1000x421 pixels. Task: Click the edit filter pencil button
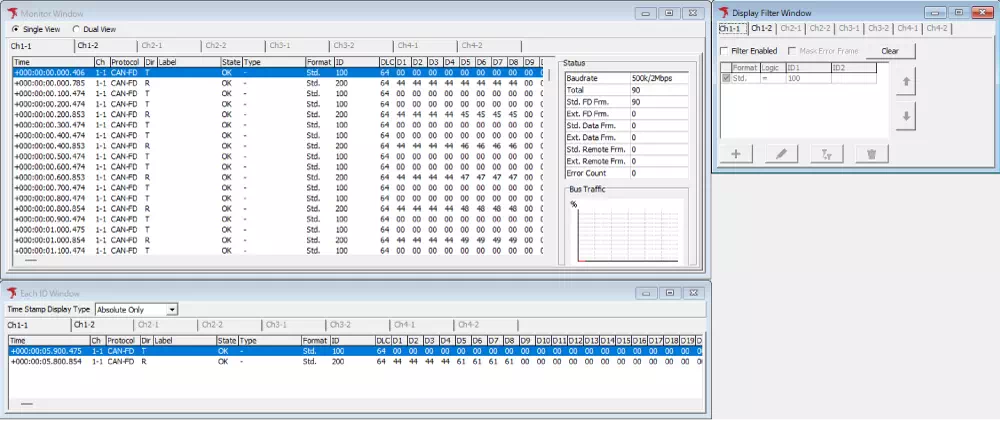780,154
